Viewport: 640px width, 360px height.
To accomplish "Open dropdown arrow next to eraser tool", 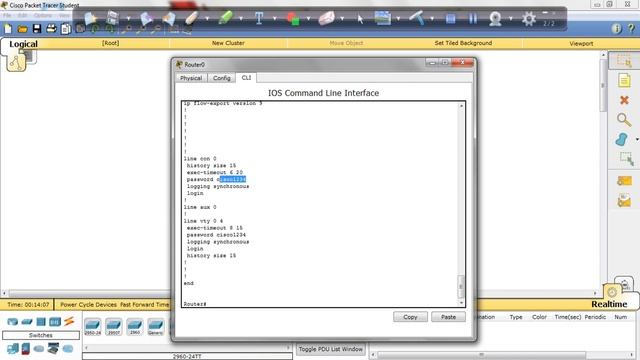I will pos(342,18).
